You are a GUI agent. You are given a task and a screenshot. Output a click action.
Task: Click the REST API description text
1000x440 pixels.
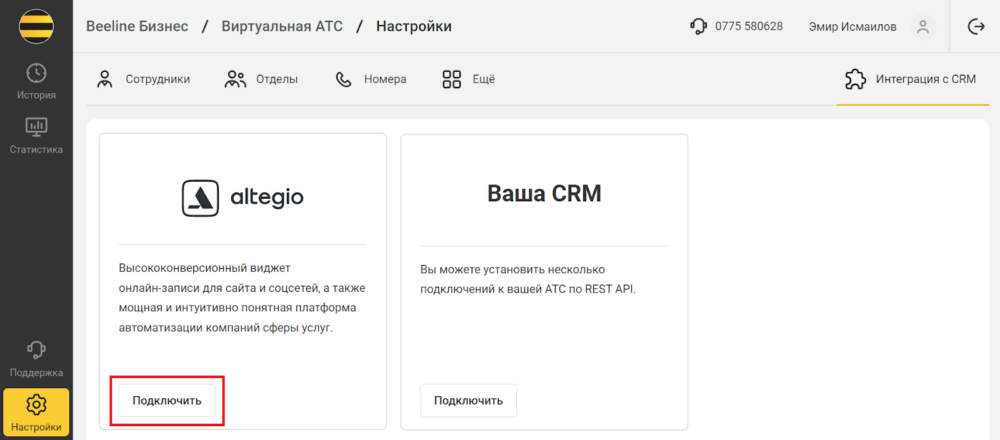(x=528, y=279)
